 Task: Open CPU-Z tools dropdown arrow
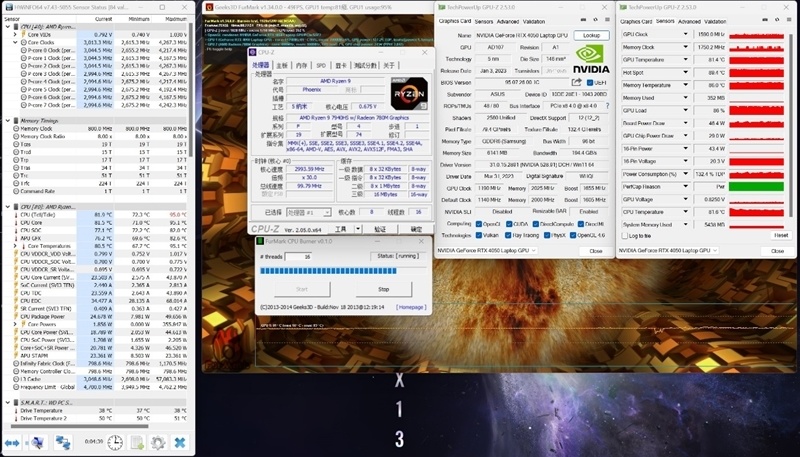[x=358, y=229]
